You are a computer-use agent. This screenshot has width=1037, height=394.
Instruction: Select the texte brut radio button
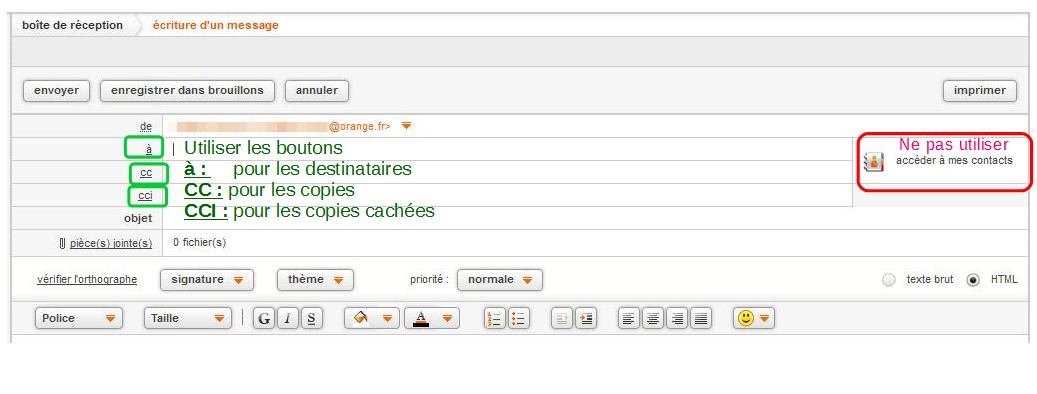click(890, 280)
